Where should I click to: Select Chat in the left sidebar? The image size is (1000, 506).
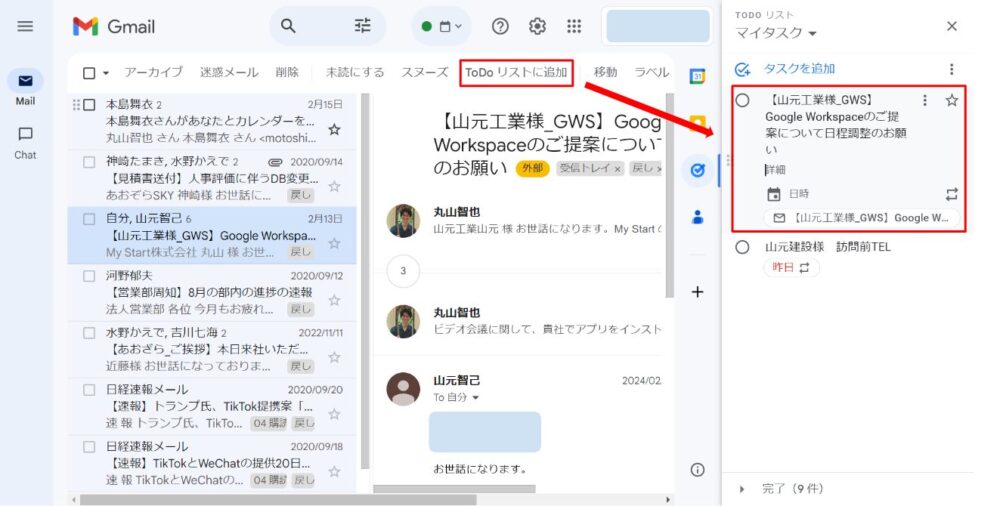pyautogui.click(x=26, y=142)
